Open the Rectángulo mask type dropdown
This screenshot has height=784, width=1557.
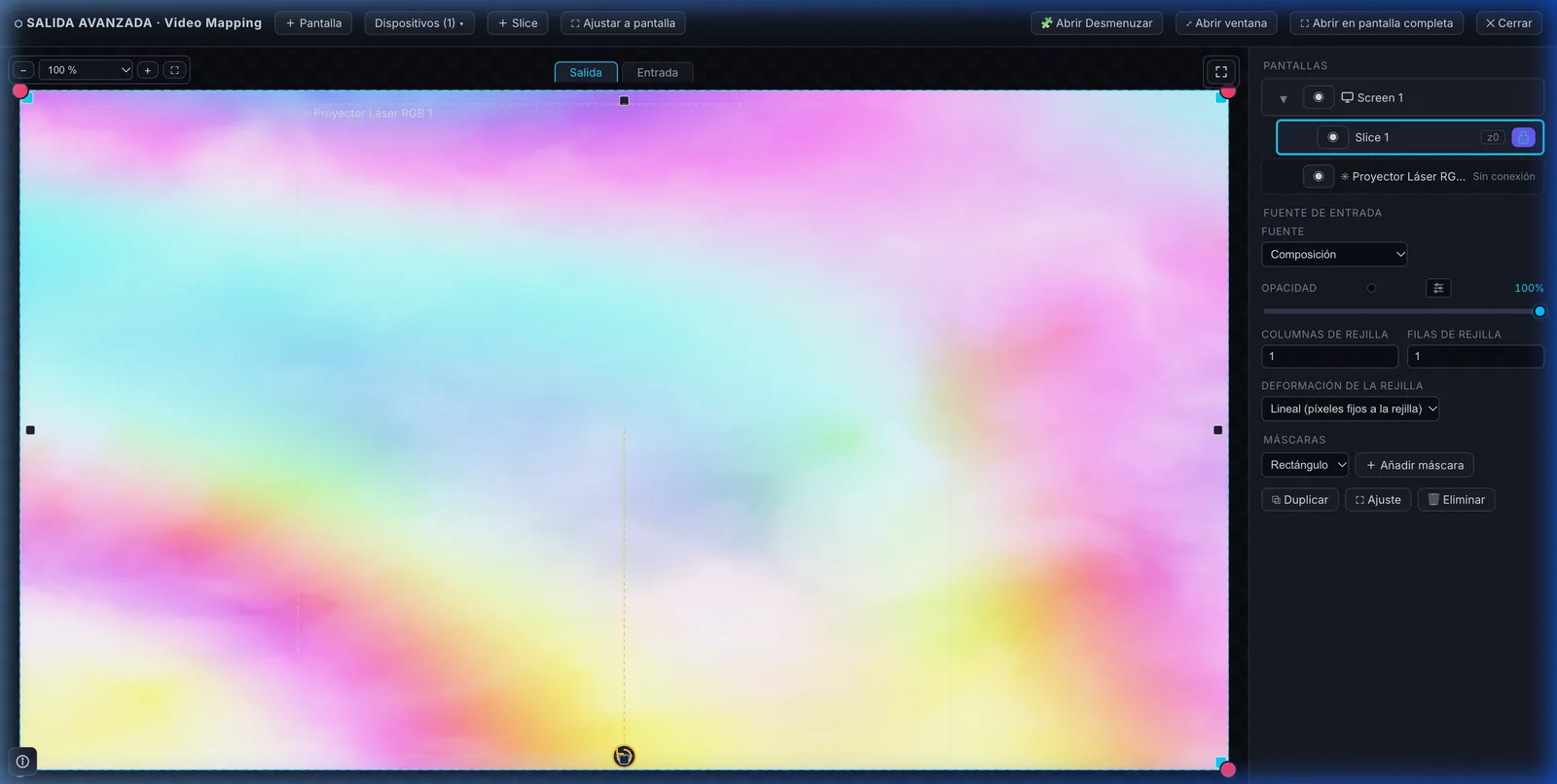pos(1305,465)
